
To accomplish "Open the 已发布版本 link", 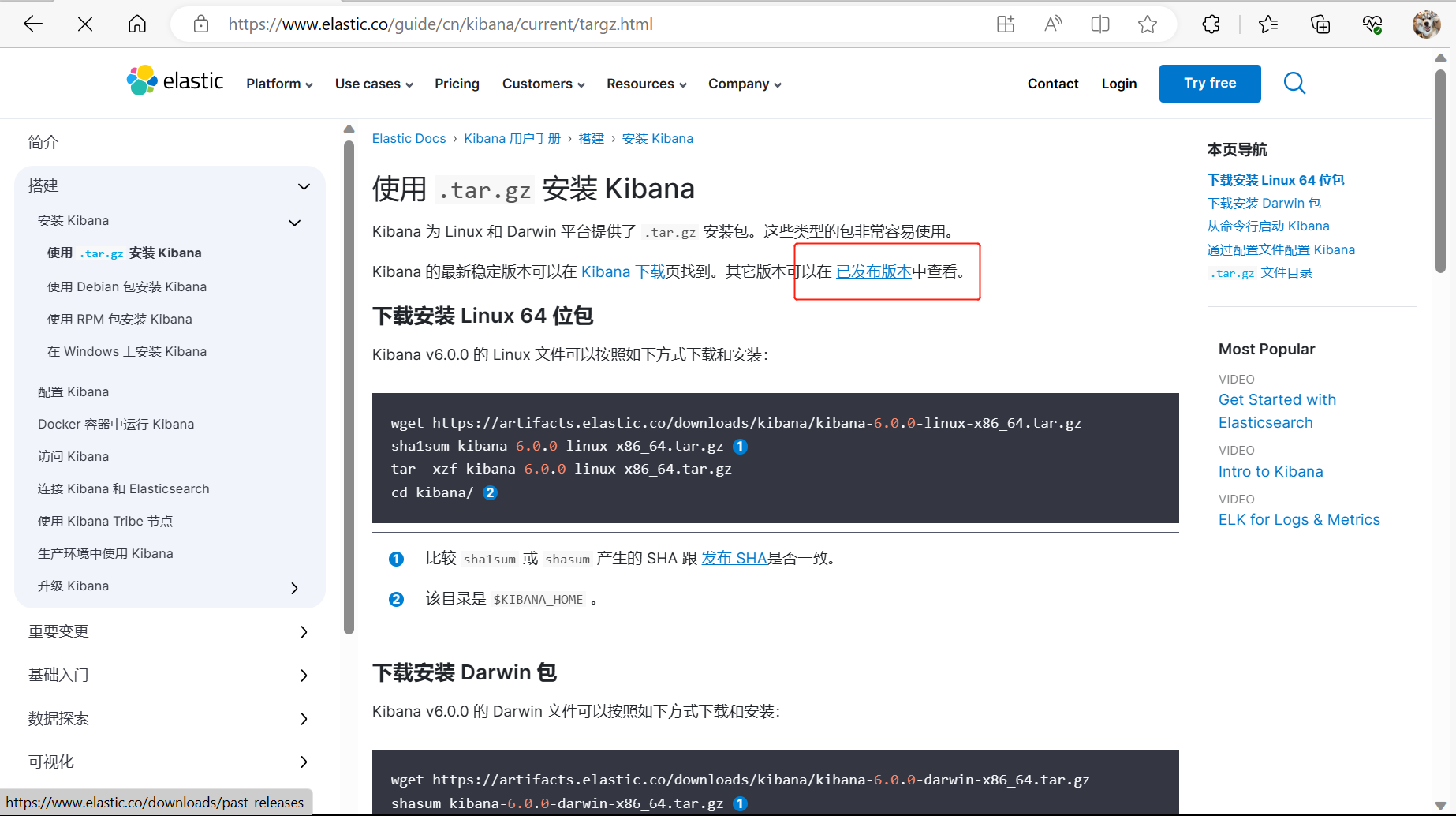I will tap(874, 272).
